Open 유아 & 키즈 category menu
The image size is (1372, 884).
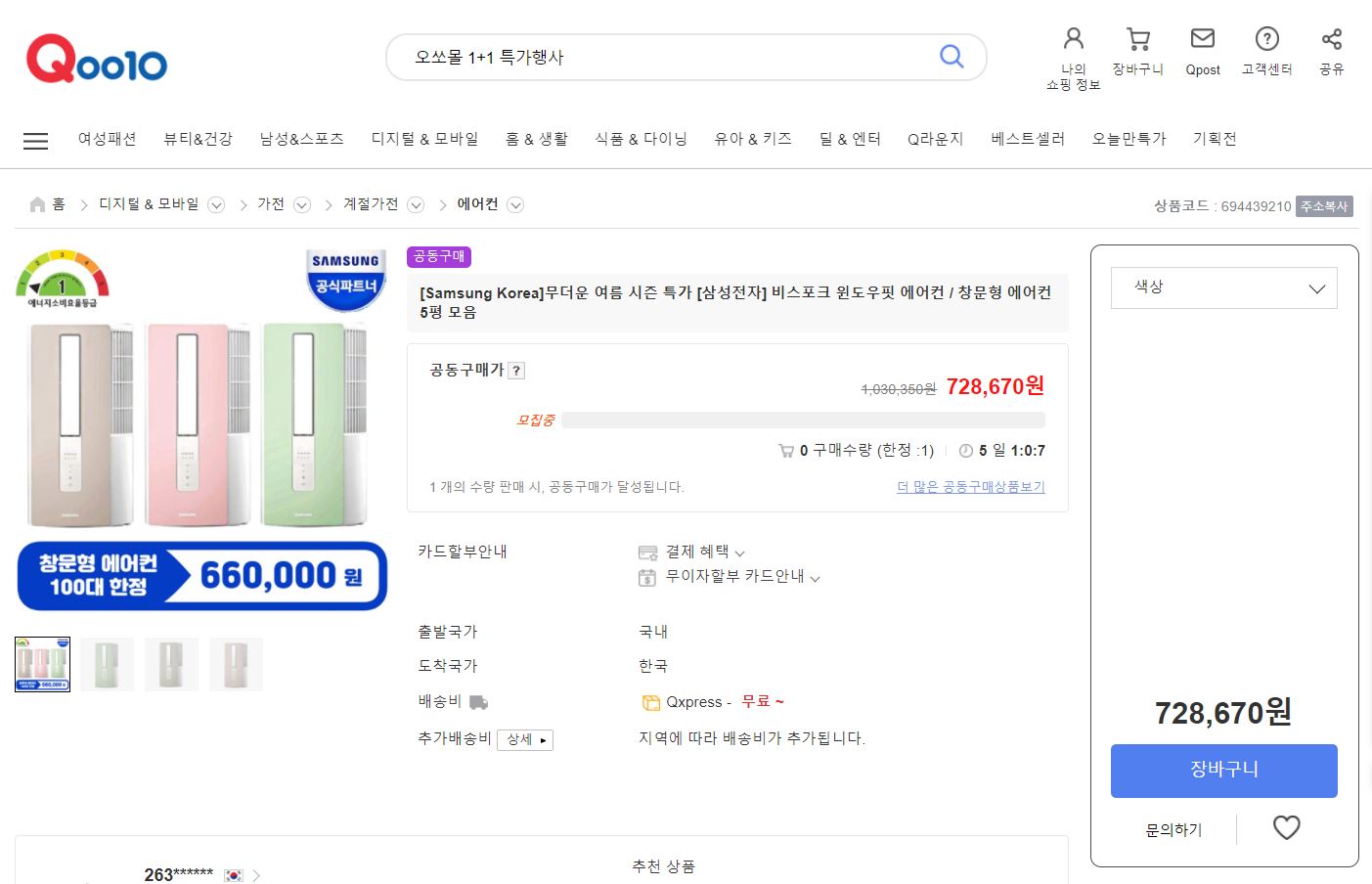(x=753, y=139)
